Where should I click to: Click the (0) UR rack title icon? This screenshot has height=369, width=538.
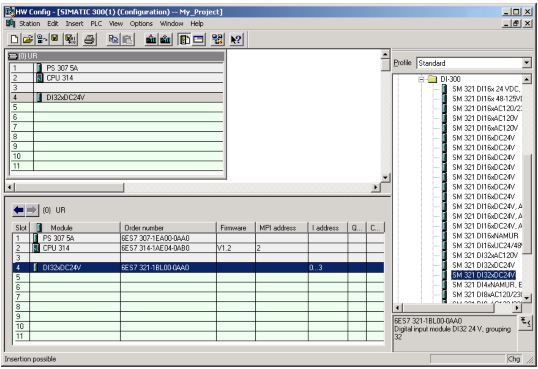coord(13,56)
